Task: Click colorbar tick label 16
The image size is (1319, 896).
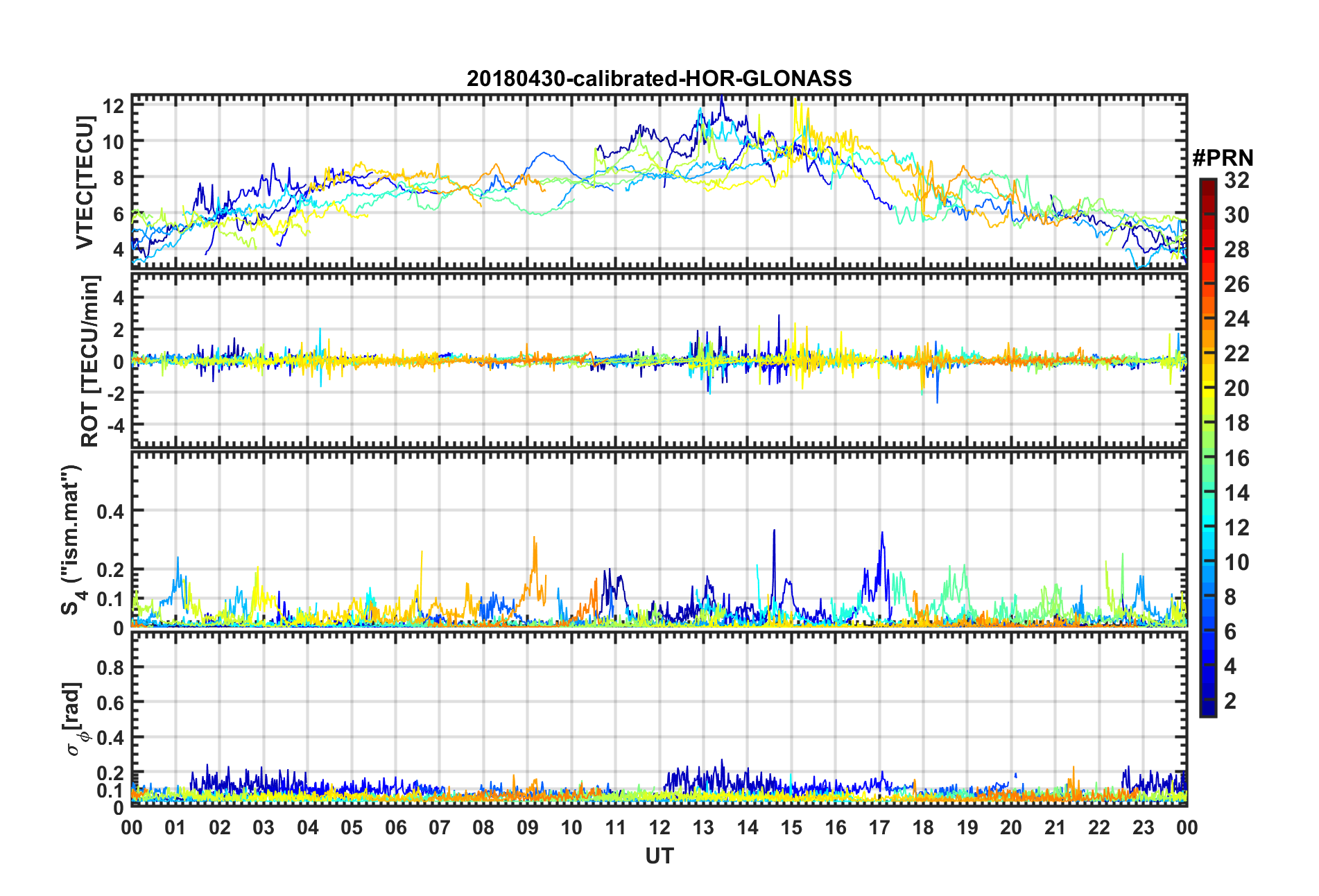Action: [x=1236, y=458]
